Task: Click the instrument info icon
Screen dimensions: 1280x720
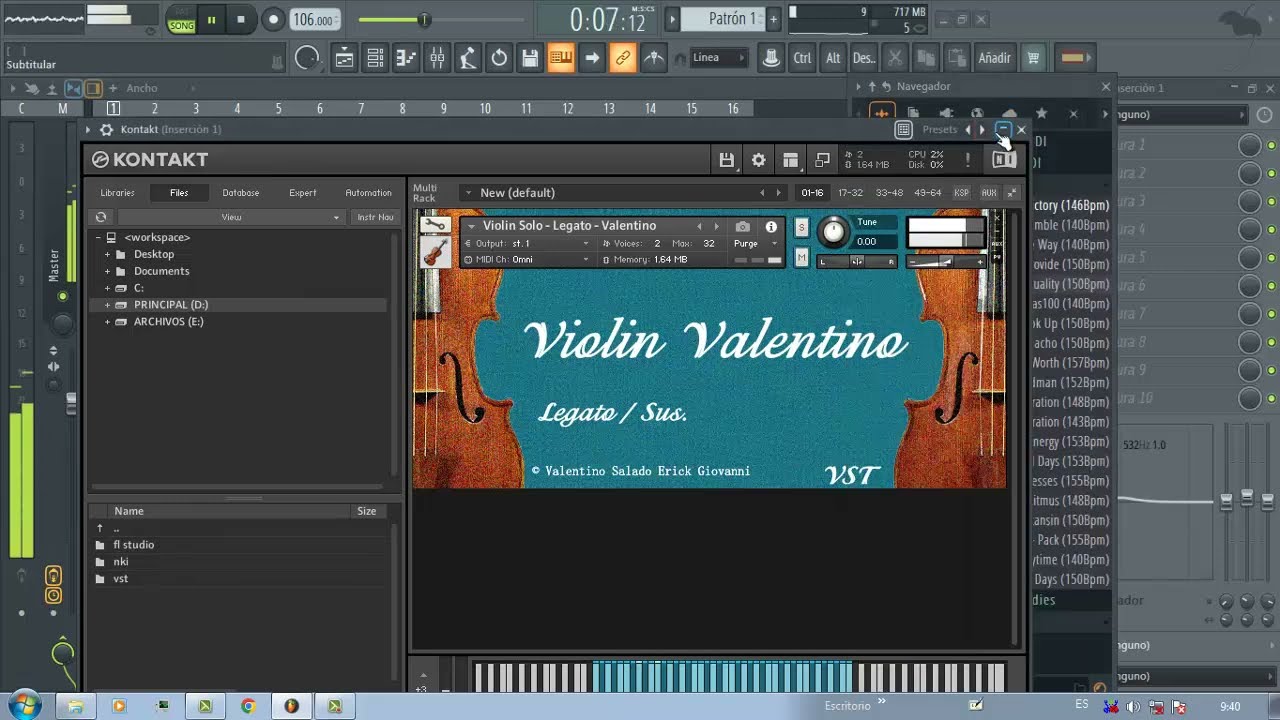Action: tap(771, 227)
